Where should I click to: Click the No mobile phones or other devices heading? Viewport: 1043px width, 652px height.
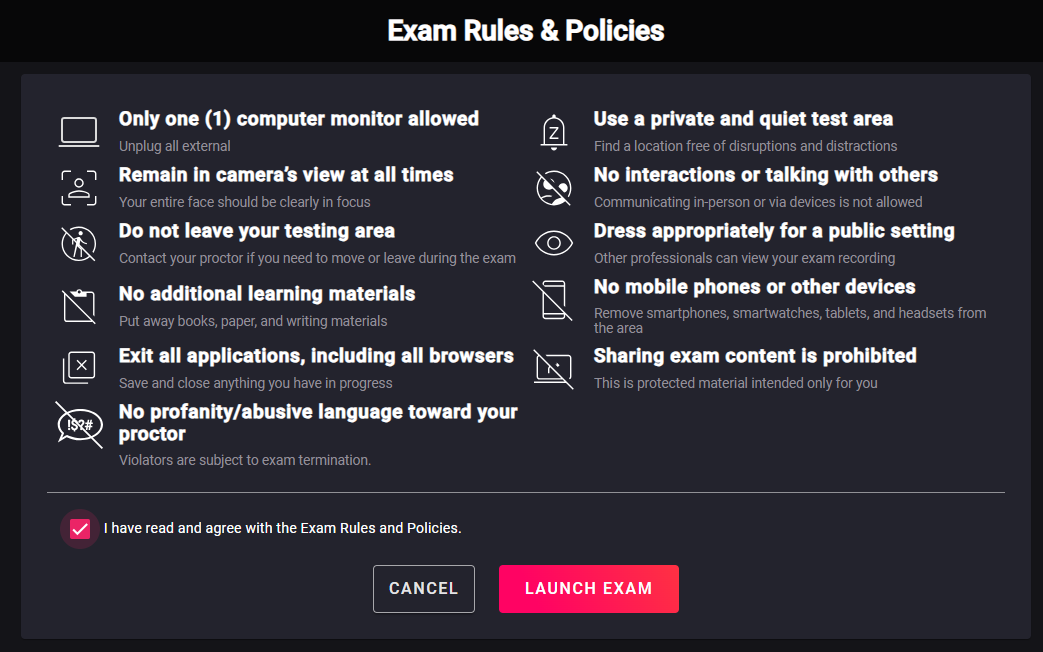click(754, 287)
